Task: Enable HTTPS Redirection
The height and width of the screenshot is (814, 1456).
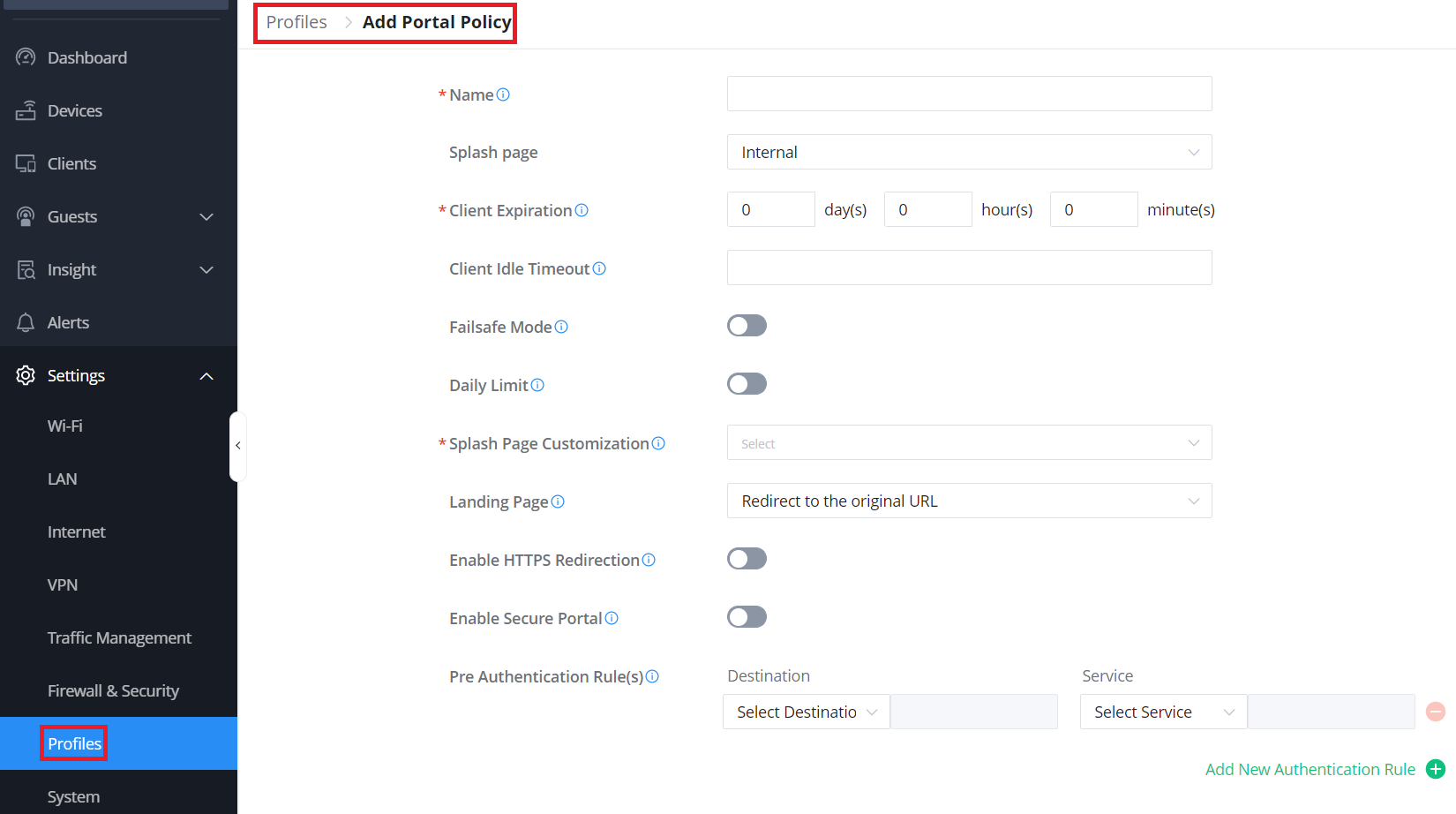Action: click(747, 558)
